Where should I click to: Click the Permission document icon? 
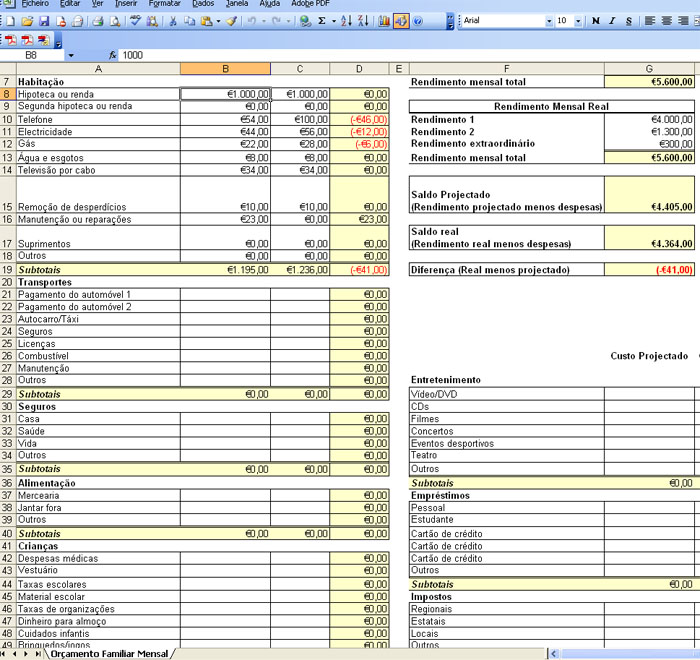tap(61, 21)
